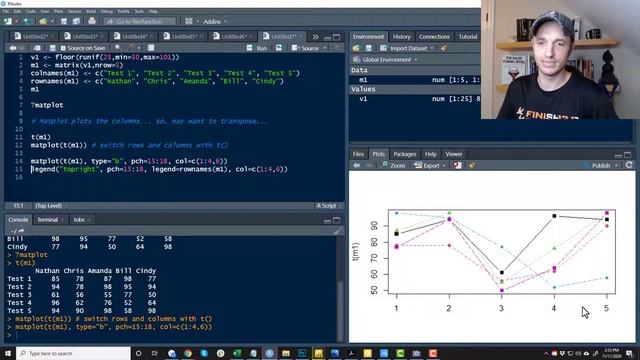Open the Edit menu
640x360 pixels.
(x=18, y=11)
